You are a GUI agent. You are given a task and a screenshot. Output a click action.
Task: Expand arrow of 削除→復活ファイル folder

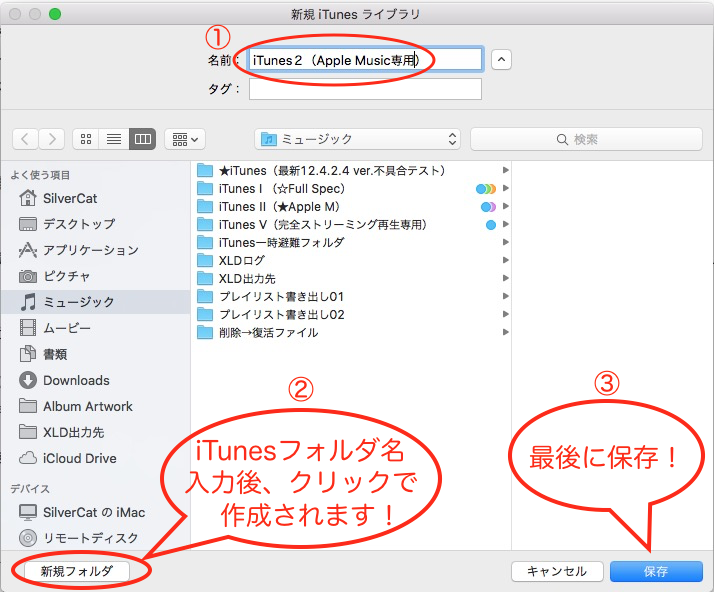(x=505, y=332)
